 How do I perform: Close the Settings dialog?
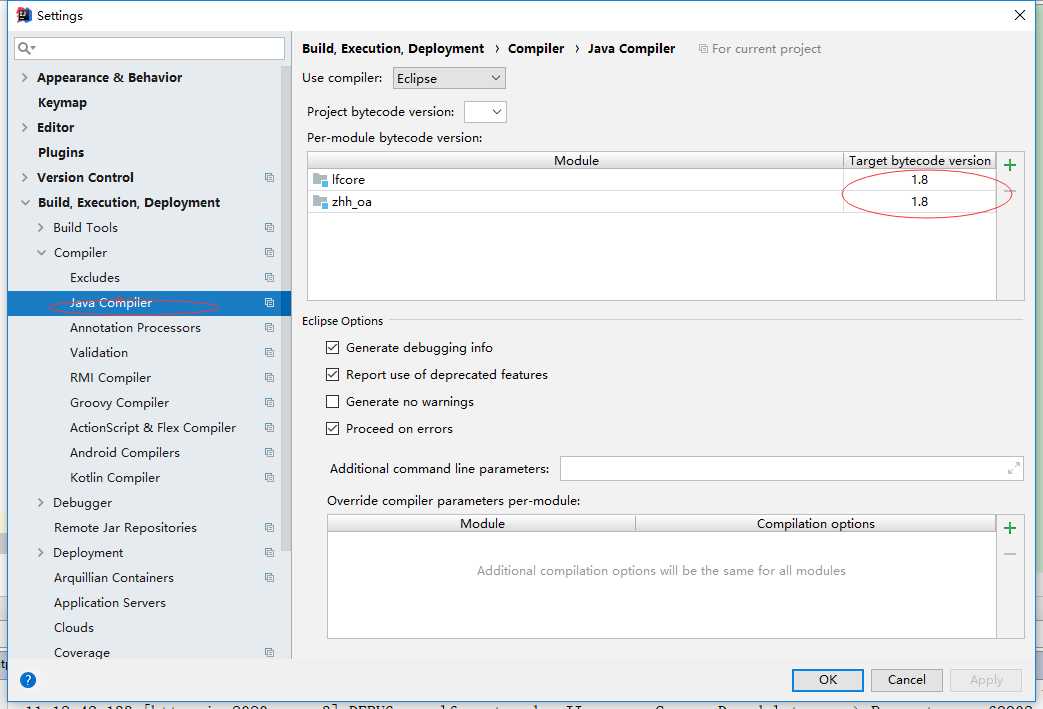tap(1020, 15)
